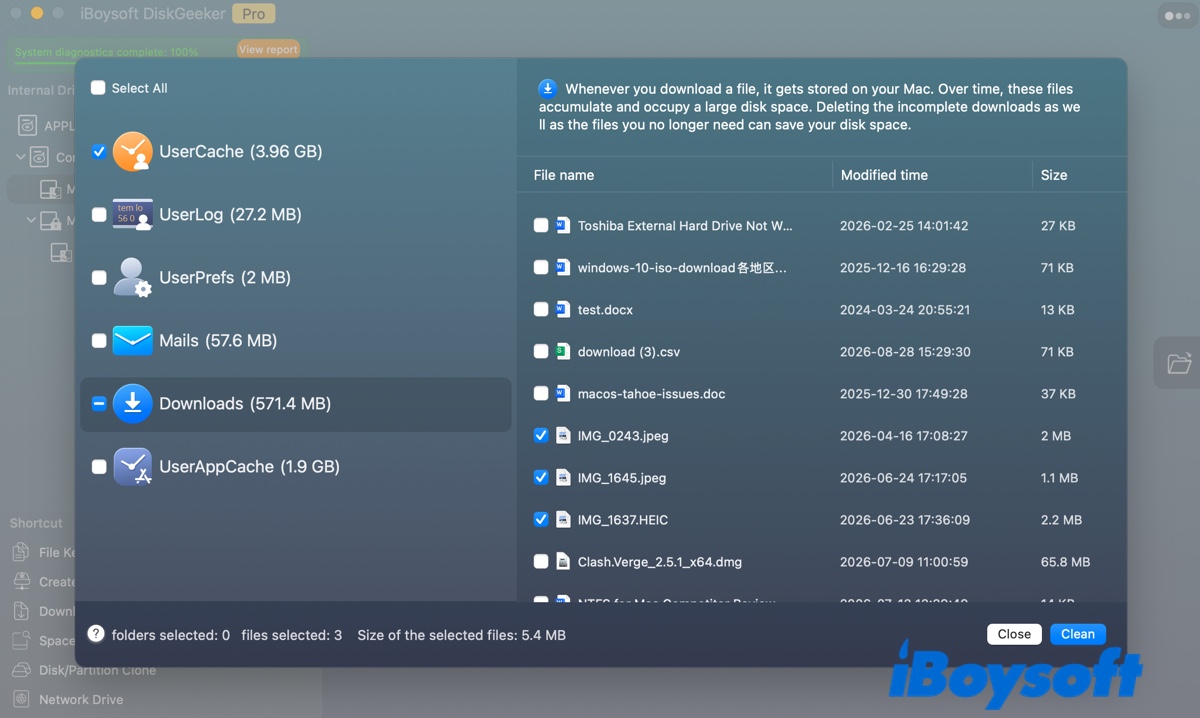Click the Word icon for test.docx

(x=563, y=310)
